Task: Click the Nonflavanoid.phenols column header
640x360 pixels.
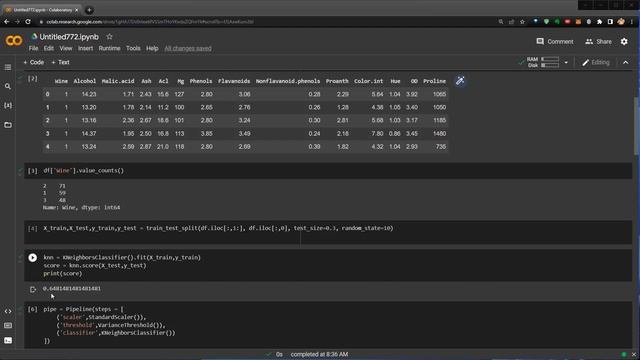Action: (x=288, y=81)
